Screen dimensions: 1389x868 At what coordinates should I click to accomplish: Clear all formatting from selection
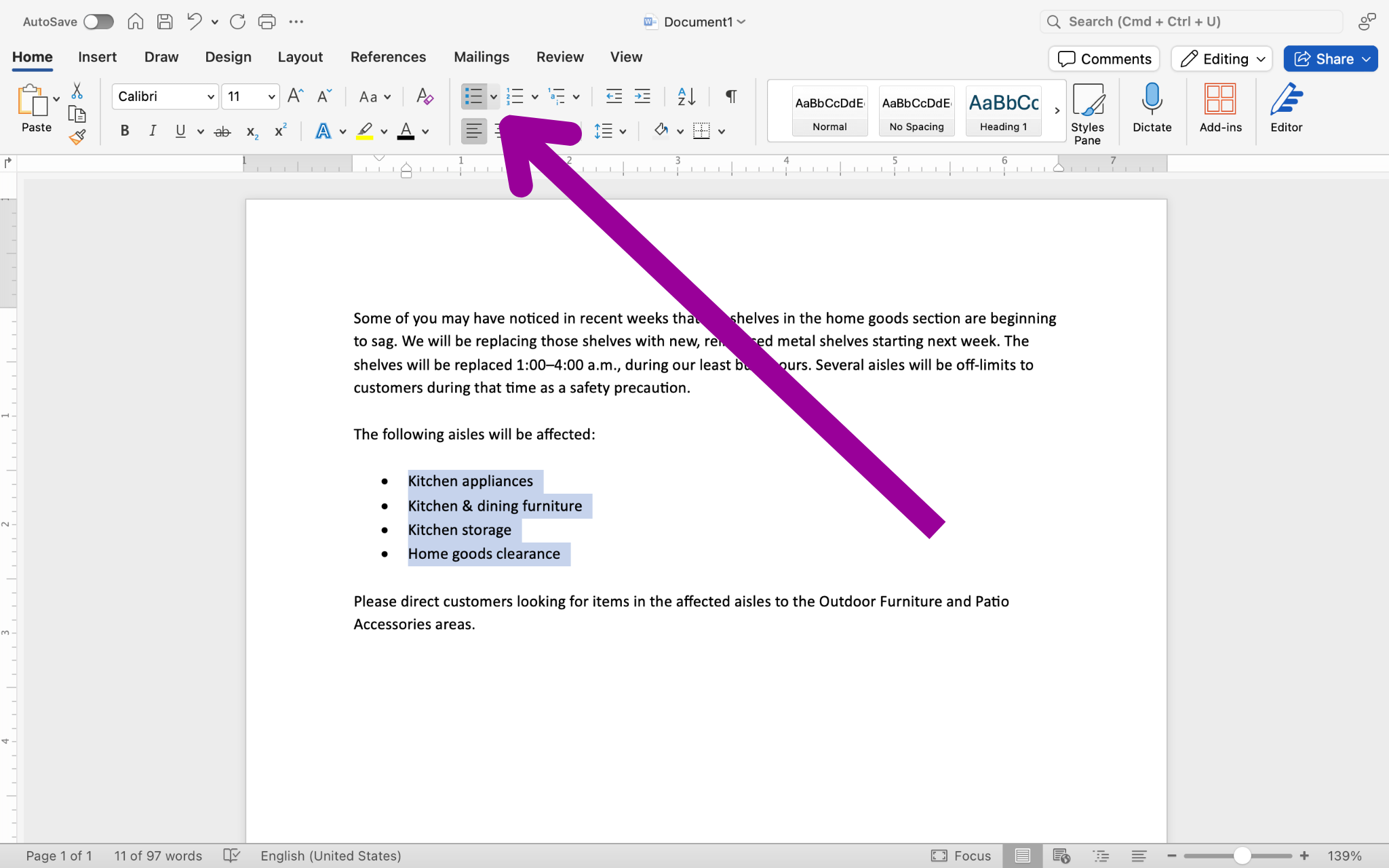coord(425,96)
